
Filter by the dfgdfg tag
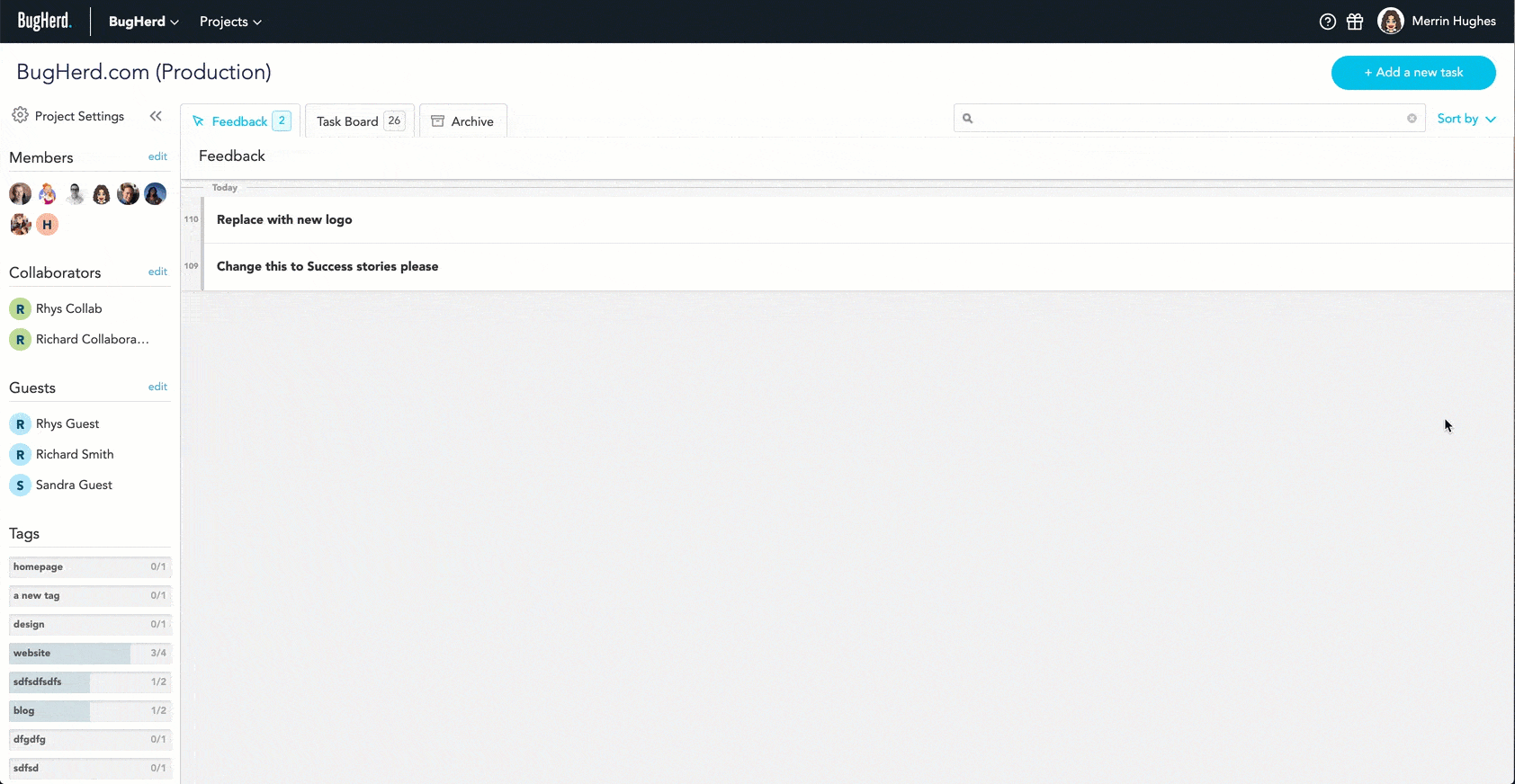90,740
